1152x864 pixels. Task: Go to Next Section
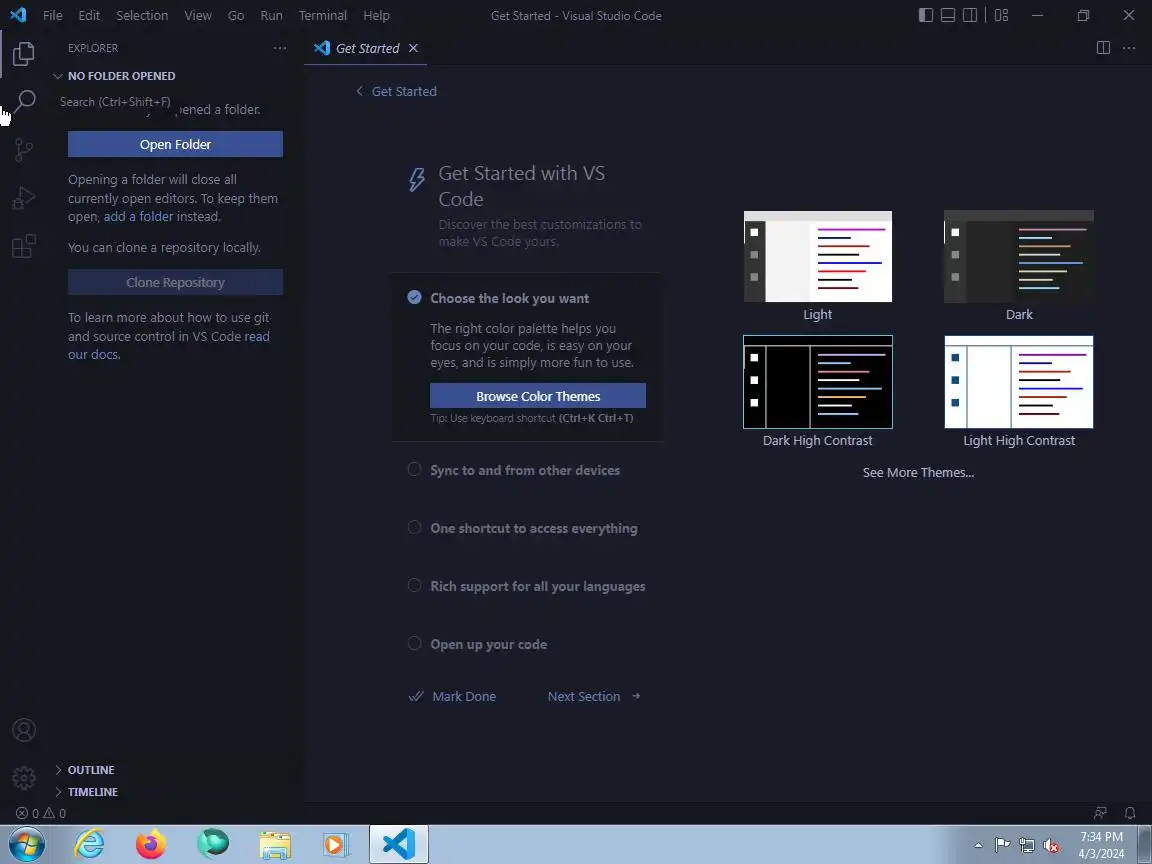pos(594,696)
